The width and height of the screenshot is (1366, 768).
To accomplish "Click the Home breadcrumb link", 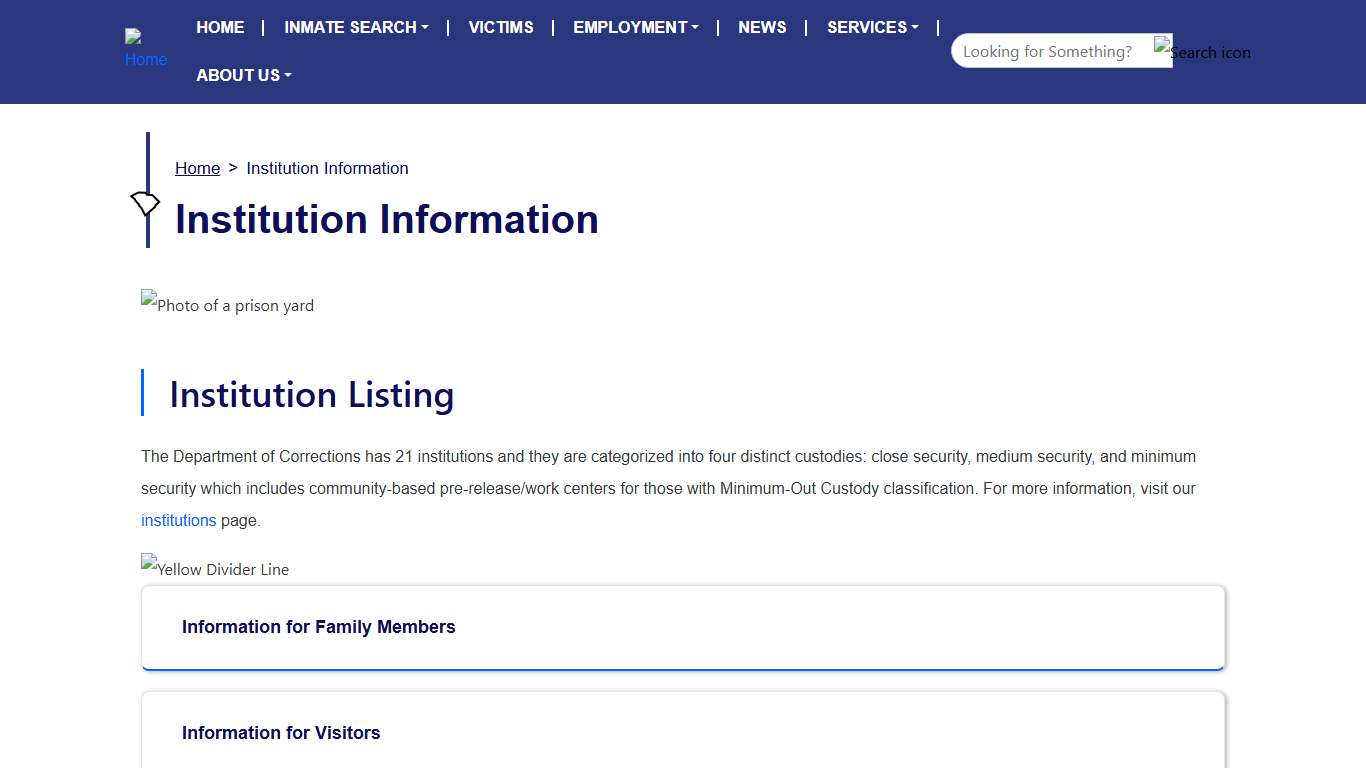I will (x=197, y=168).
